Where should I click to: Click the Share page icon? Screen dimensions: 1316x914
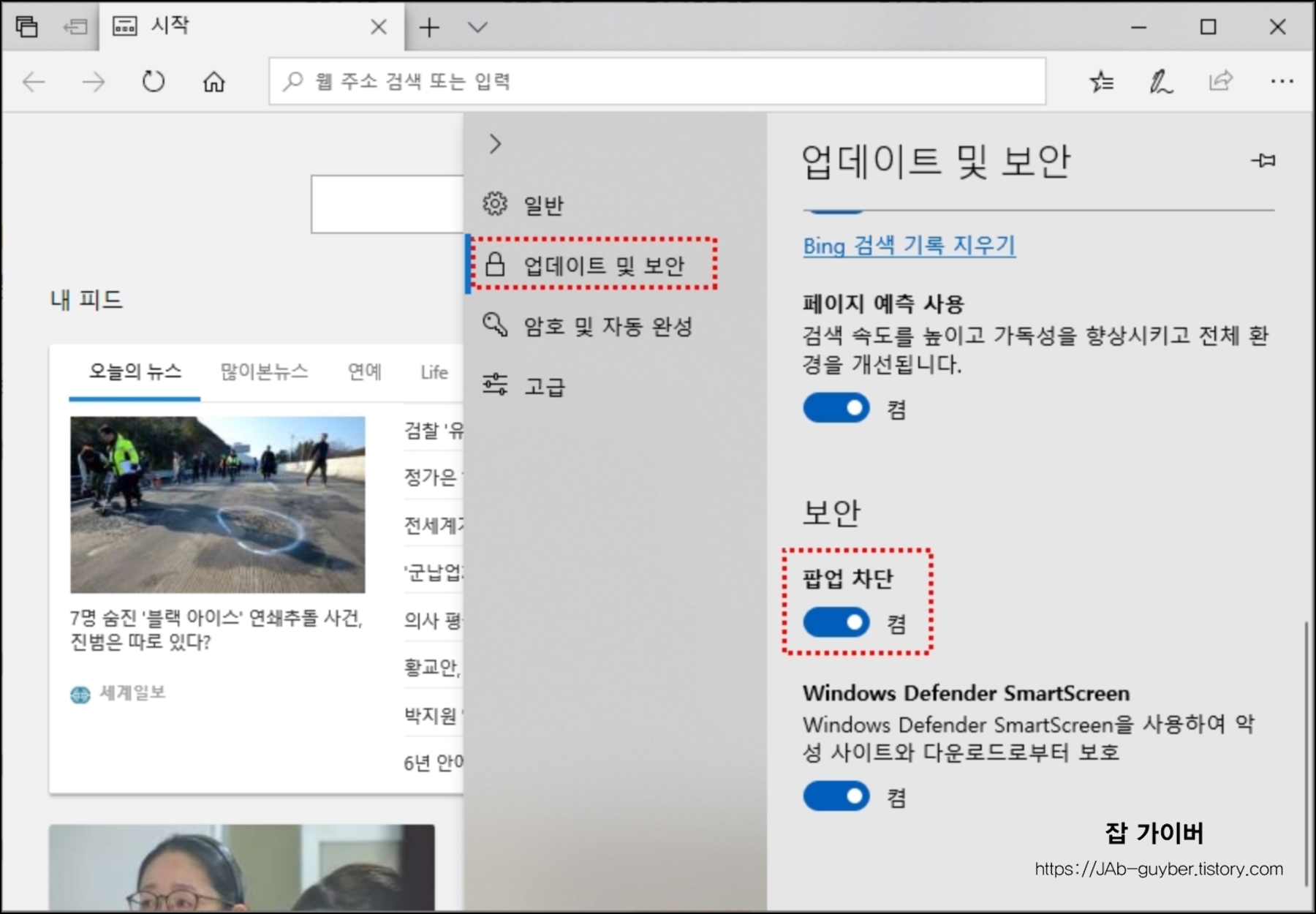pyautogui.click(x=1221, y=80)
